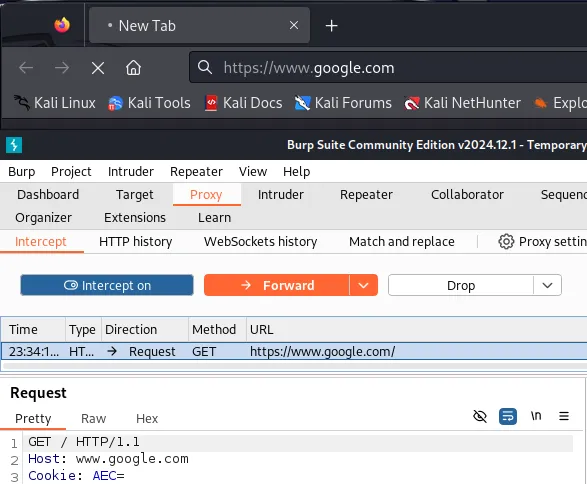Toggle hide non-printable eye-slash icon

tap(480, 416)
